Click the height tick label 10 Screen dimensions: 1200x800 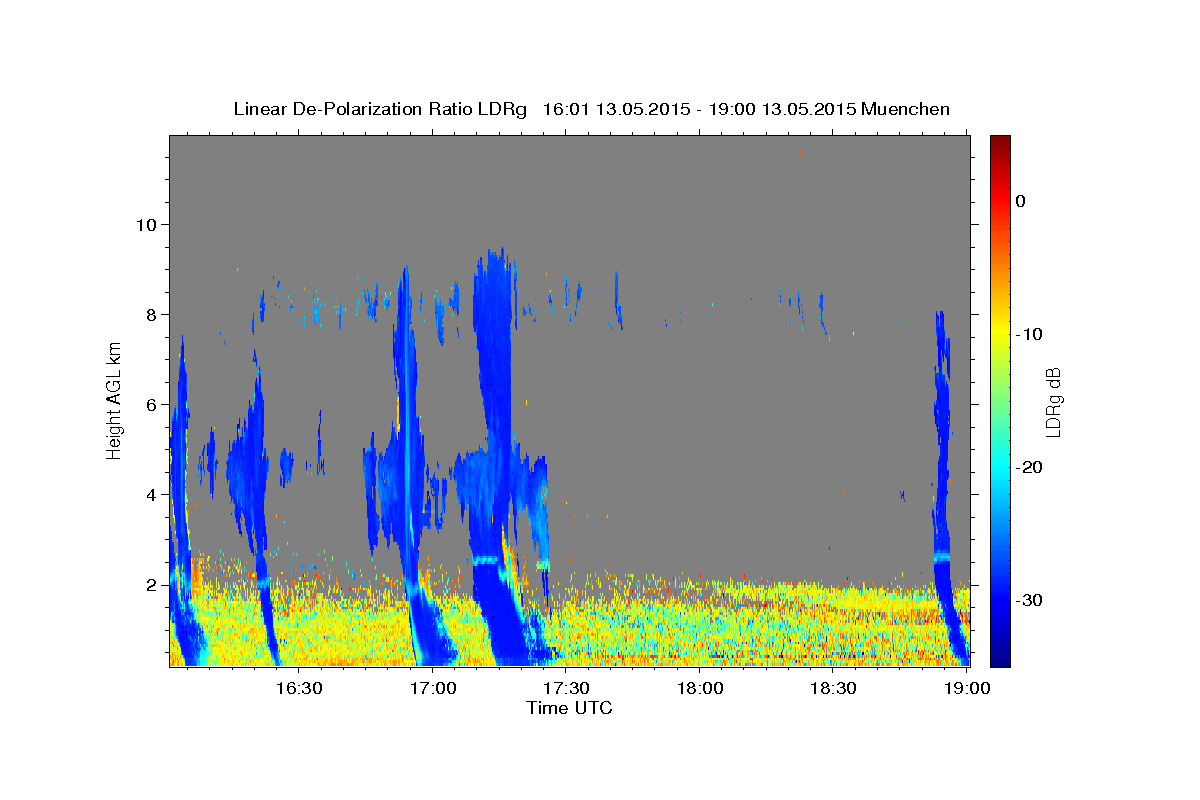146,224
